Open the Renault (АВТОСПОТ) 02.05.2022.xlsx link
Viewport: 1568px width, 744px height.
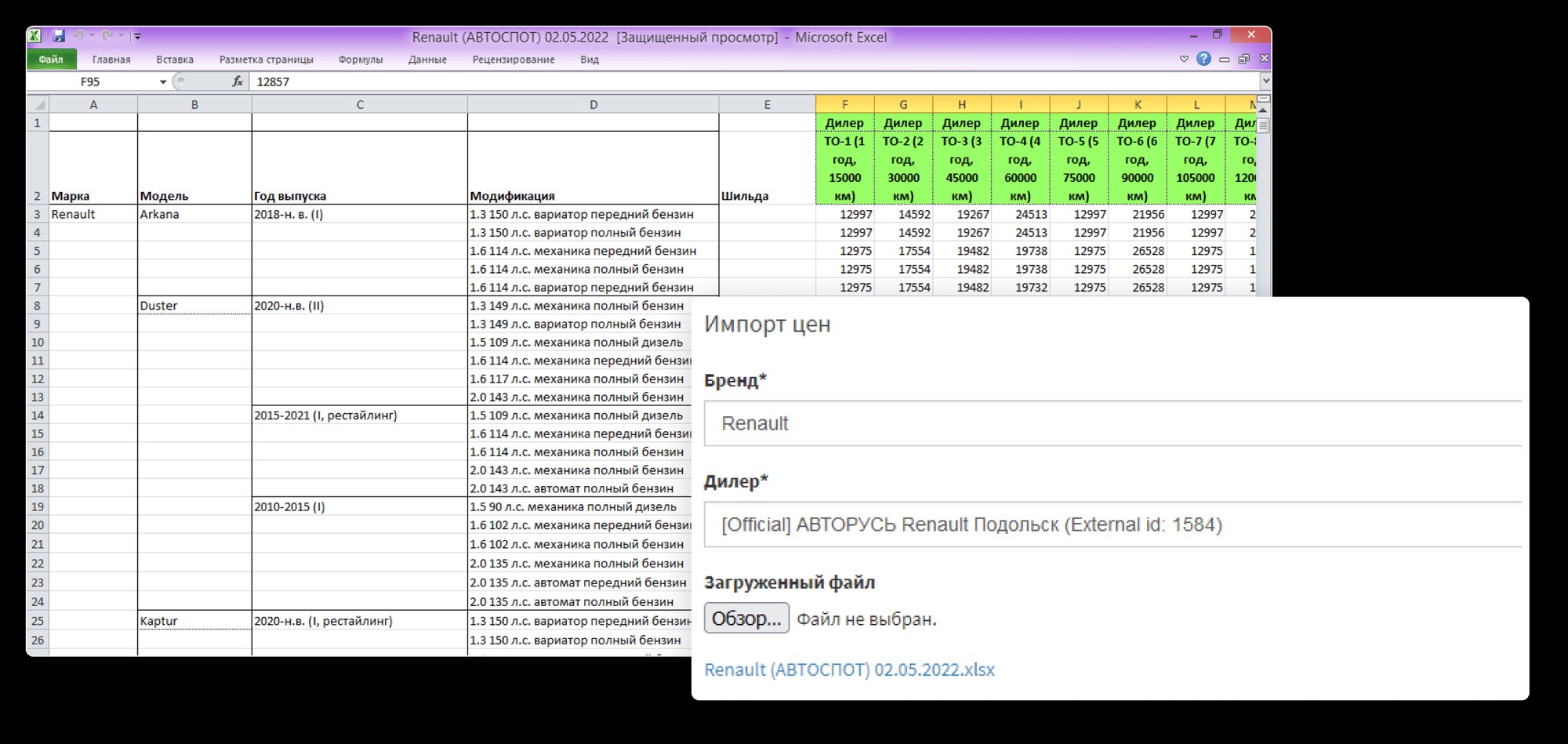(849, 670)
